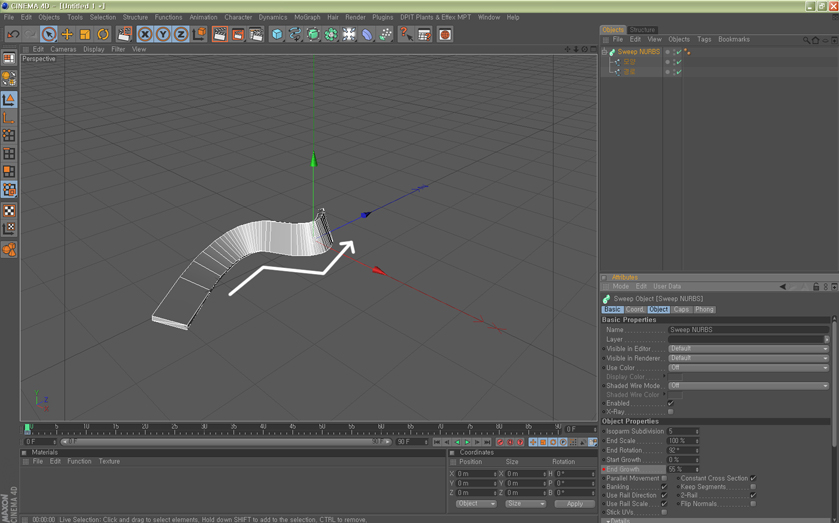Select Texture Axis mode checkerboard icon

click(x=9, y=229)
